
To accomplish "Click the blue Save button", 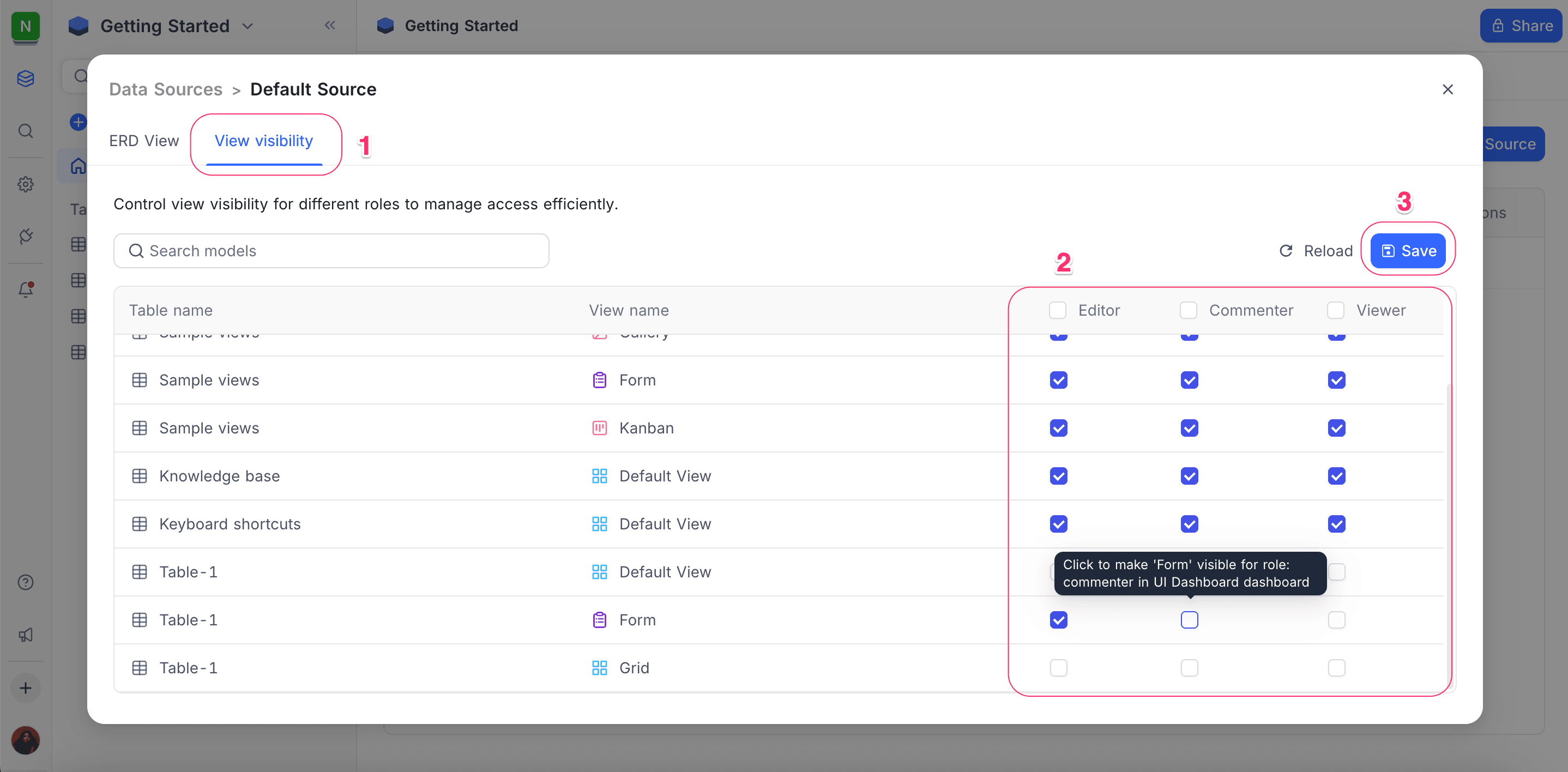I will pyautogui.click(x=1407, y=251).
